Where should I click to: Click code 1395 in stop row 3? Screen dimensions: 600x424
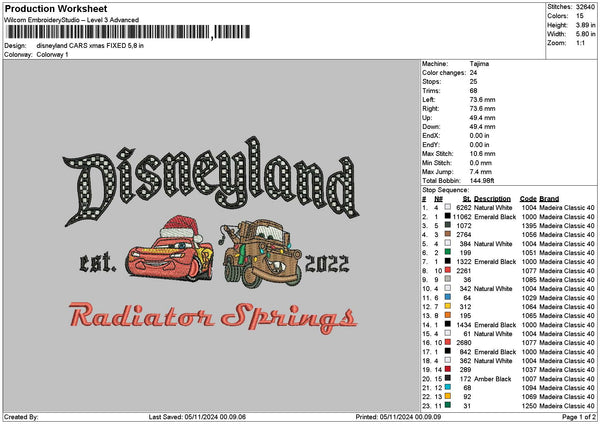click(529, 226)
